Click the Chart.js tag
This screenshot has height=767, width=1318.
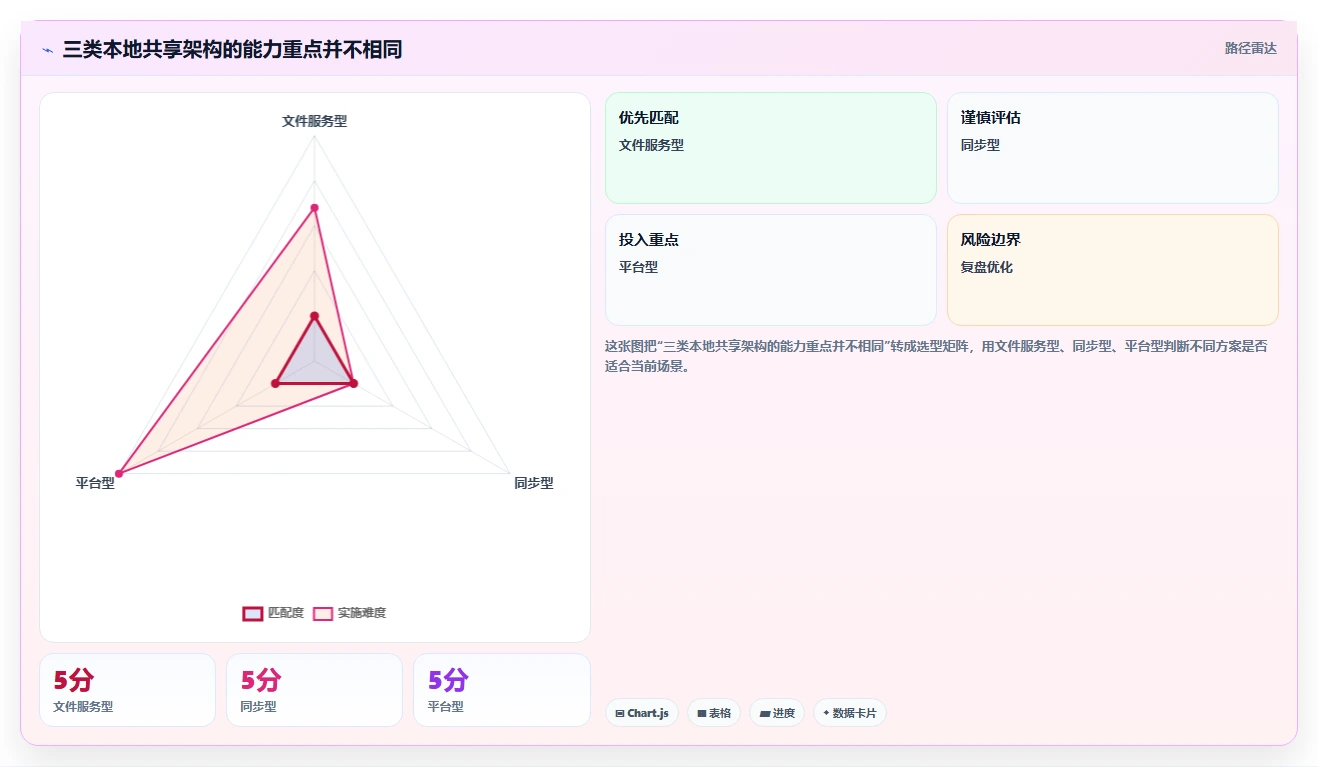pos(642,713)
